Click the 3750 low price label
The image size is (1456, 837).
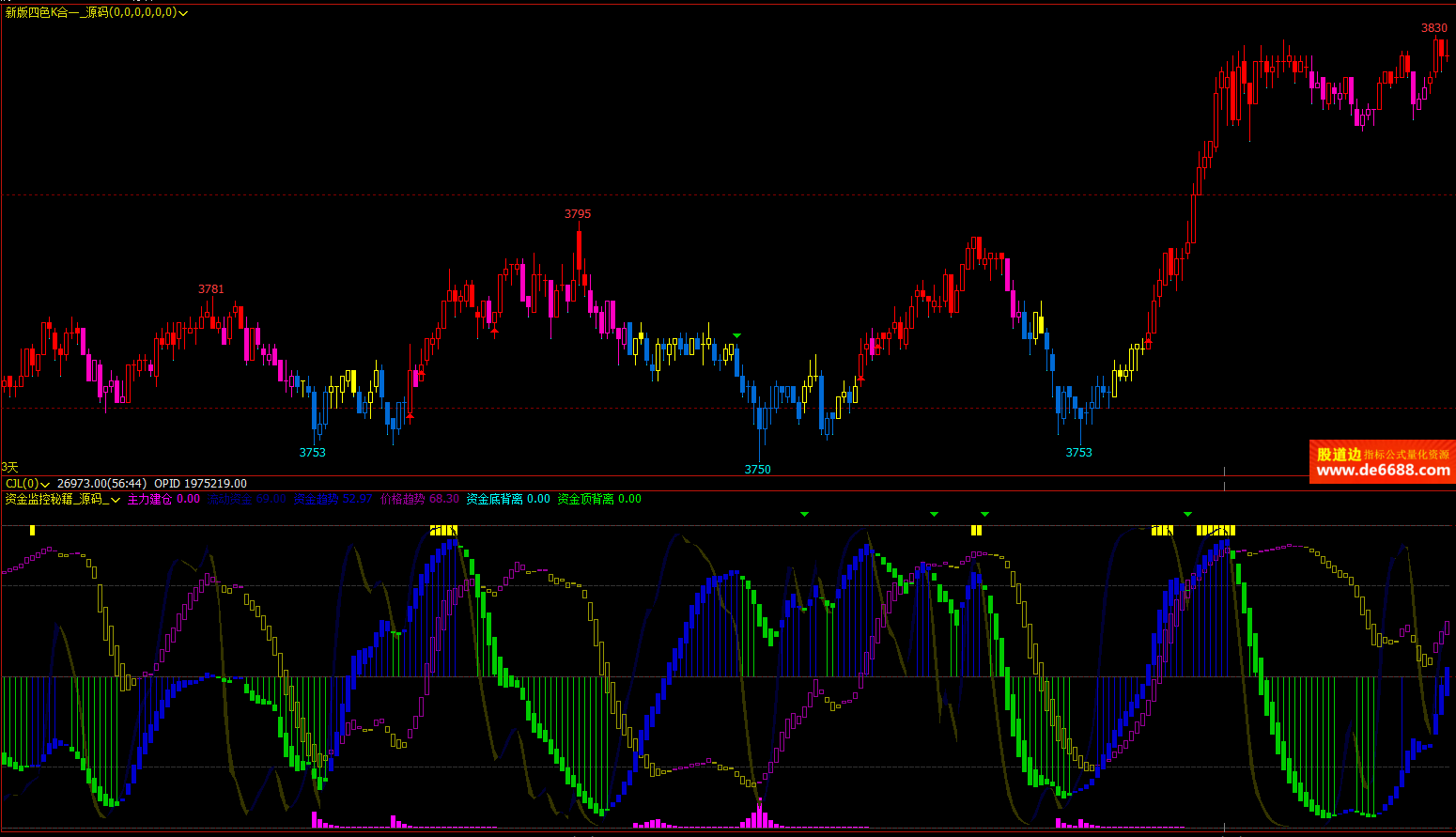point(758,470)
